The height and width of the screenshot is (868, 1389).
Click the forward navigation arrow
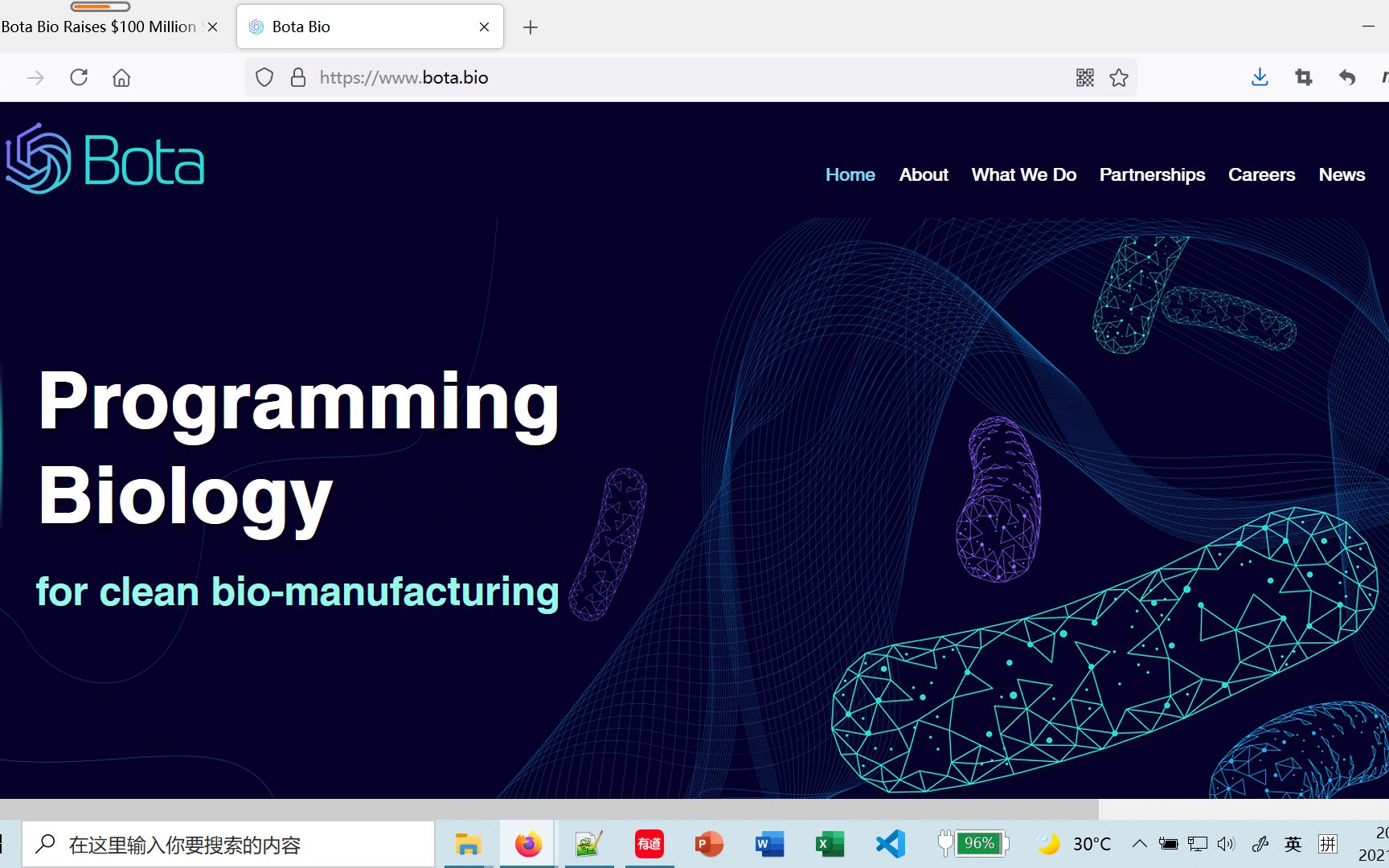click(x=35, y=77)
